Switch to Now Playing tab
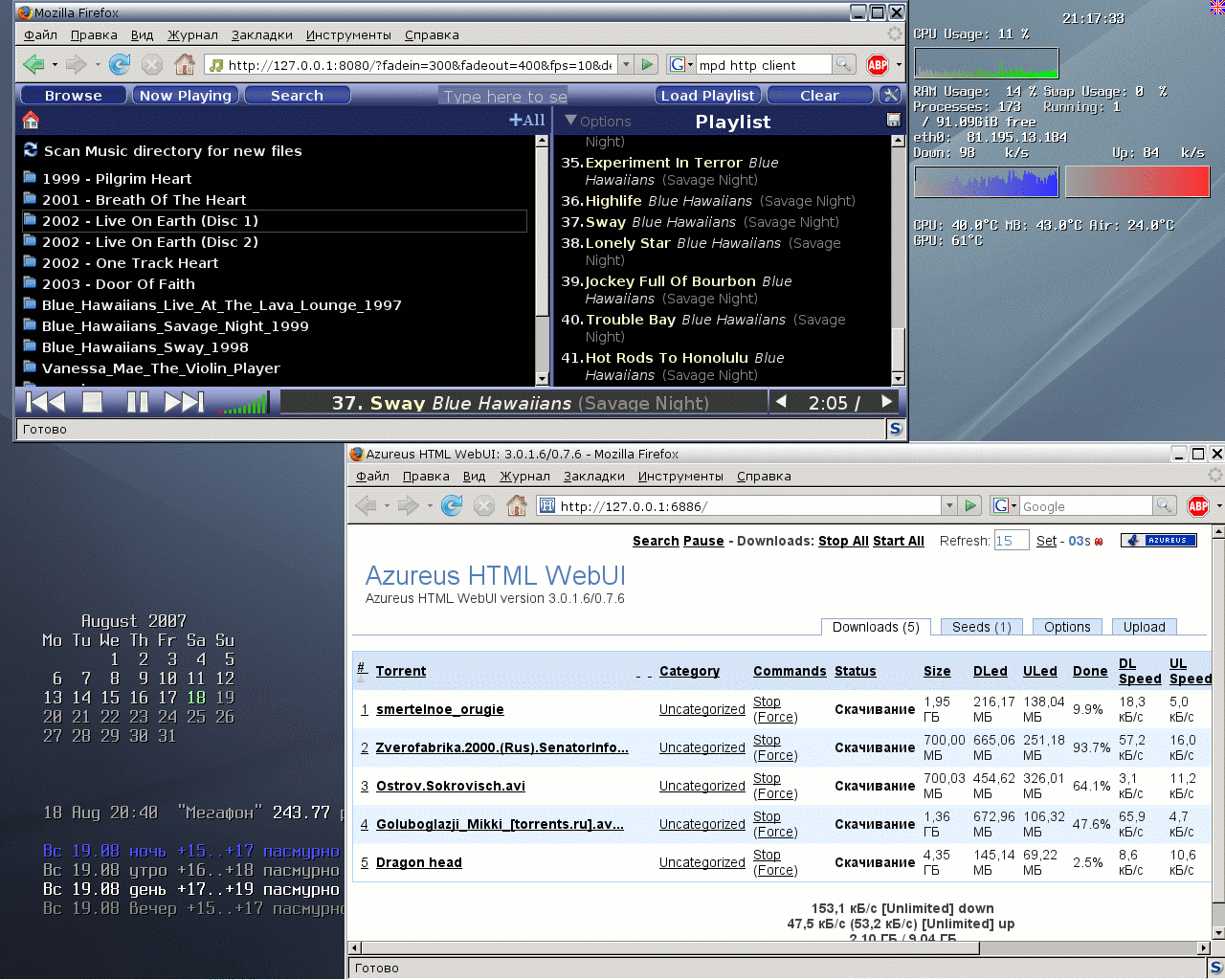This screenshot has width=1225, height=980. pyautogui.click(x=185, y=95)
